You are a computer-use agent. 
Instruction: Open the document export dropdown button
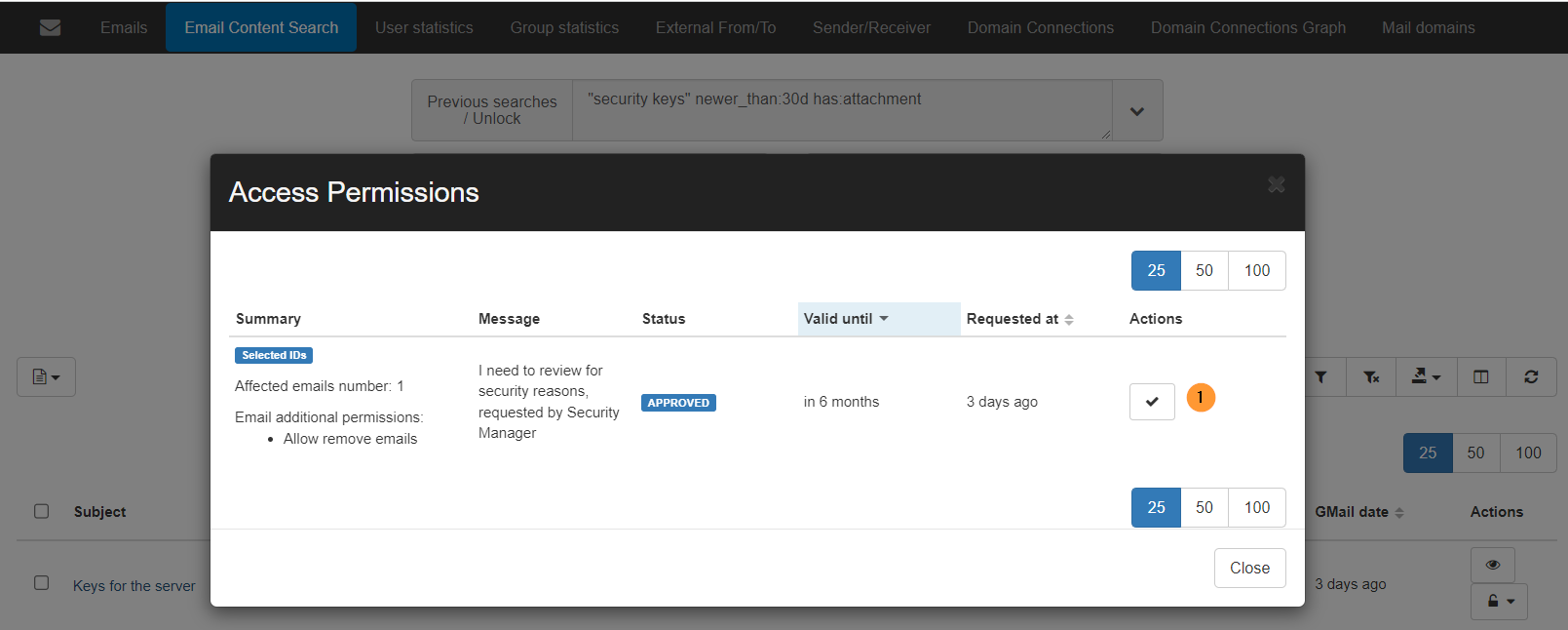pyautogui.click(x=46, y=376)
